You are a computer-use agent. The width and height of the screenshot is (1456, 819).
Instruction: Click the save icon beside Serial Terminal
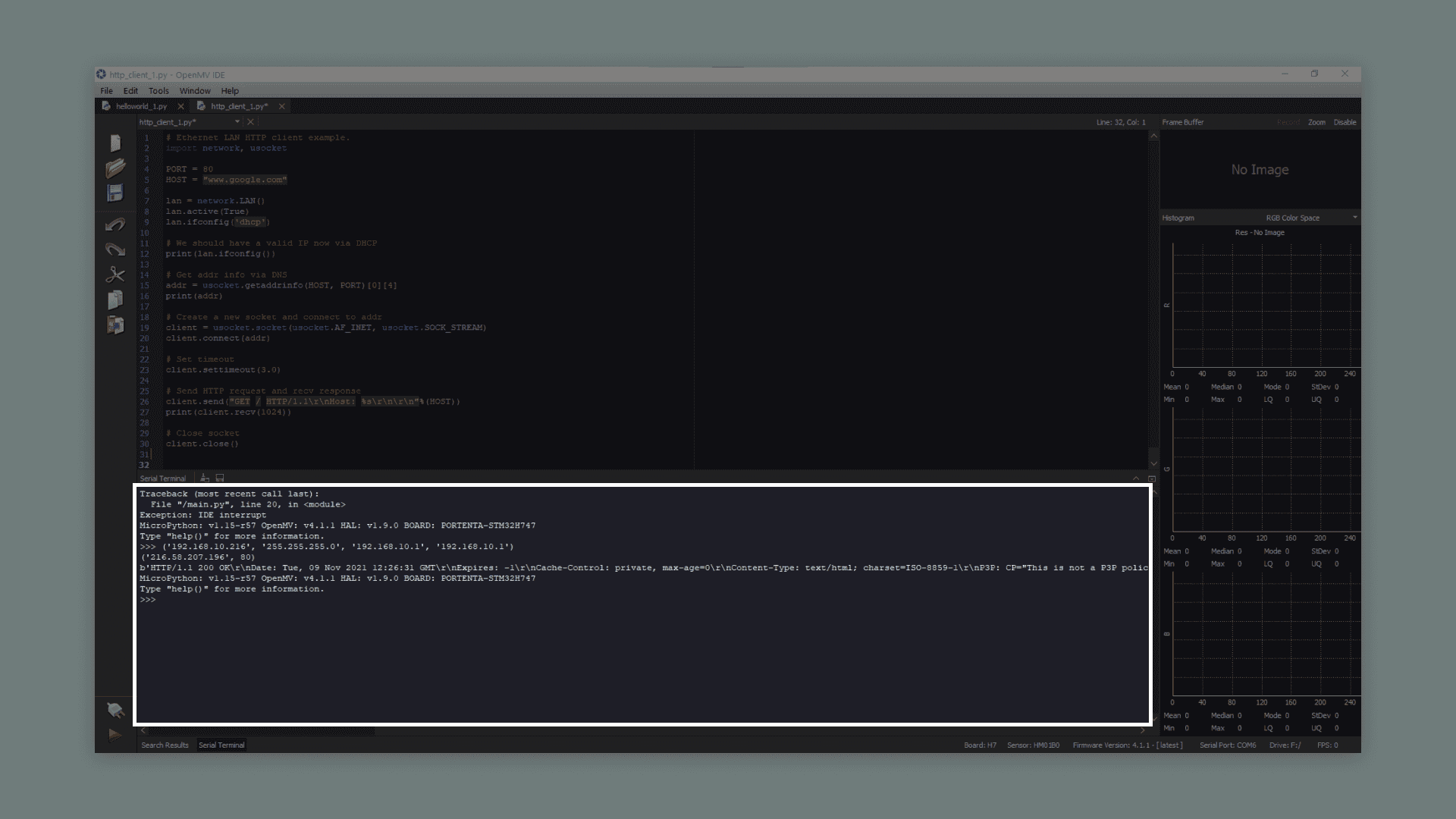pyautogui.click(x=220, y=479)
